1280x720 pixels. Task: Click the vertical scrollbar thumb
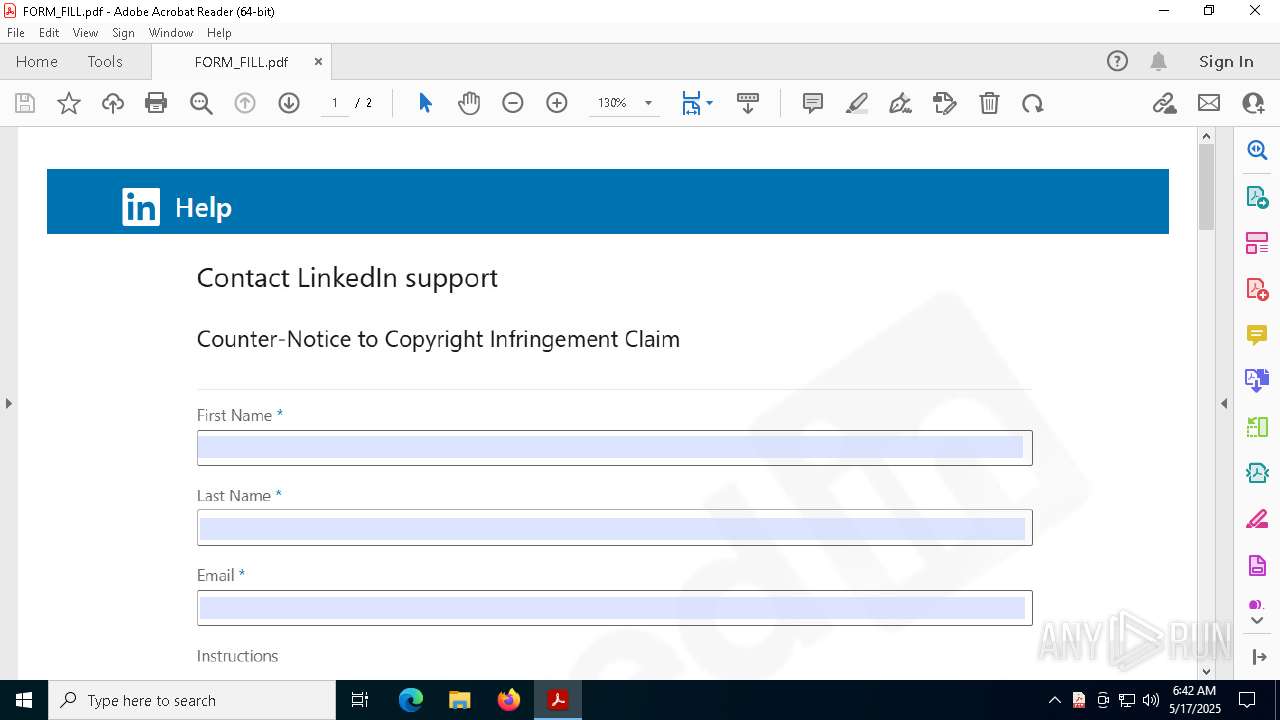[x=1206, y=187]
